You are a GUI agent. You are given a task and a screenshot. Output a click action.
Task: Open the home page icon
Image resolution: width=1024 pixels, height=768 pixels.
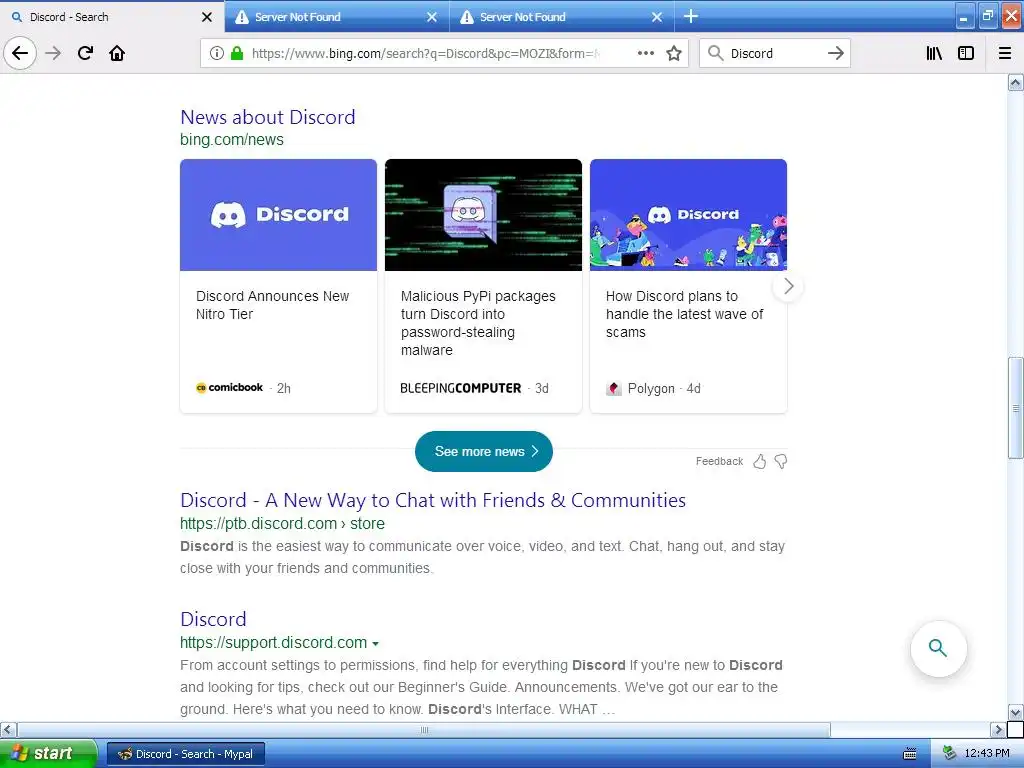click(117, 53)
